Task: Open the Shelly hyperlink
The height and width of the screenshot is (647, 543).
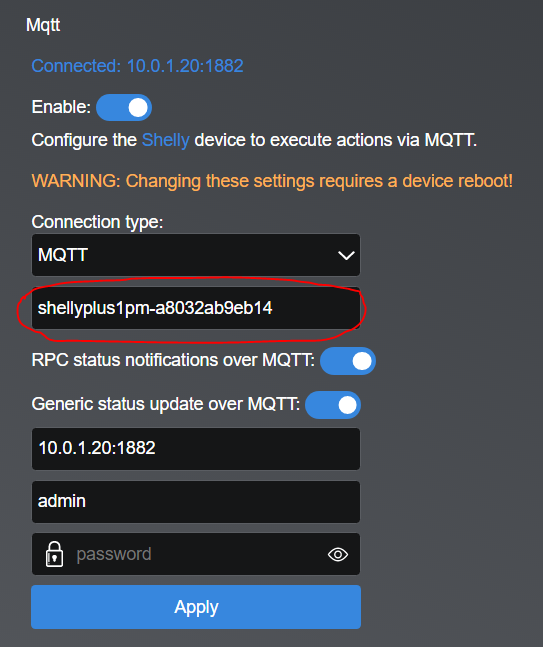Action: pos(165,140)
